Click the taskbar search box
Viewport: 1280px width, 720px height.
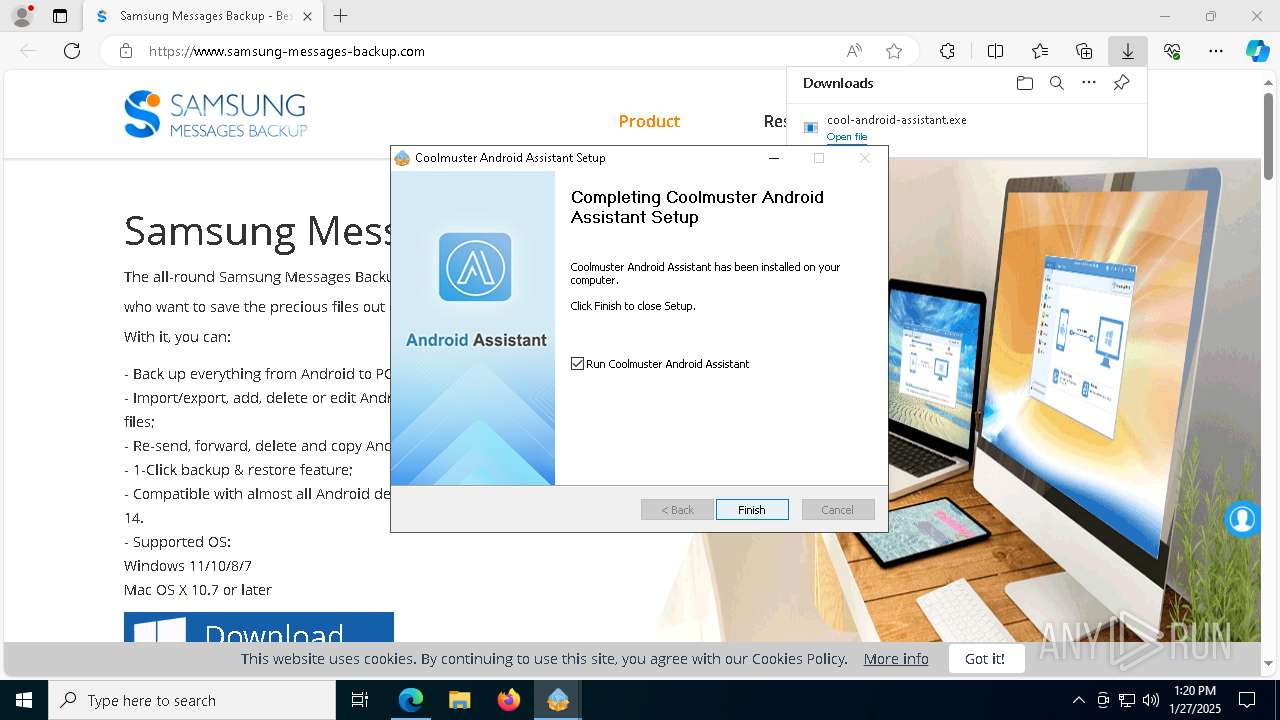click(192, 700)
